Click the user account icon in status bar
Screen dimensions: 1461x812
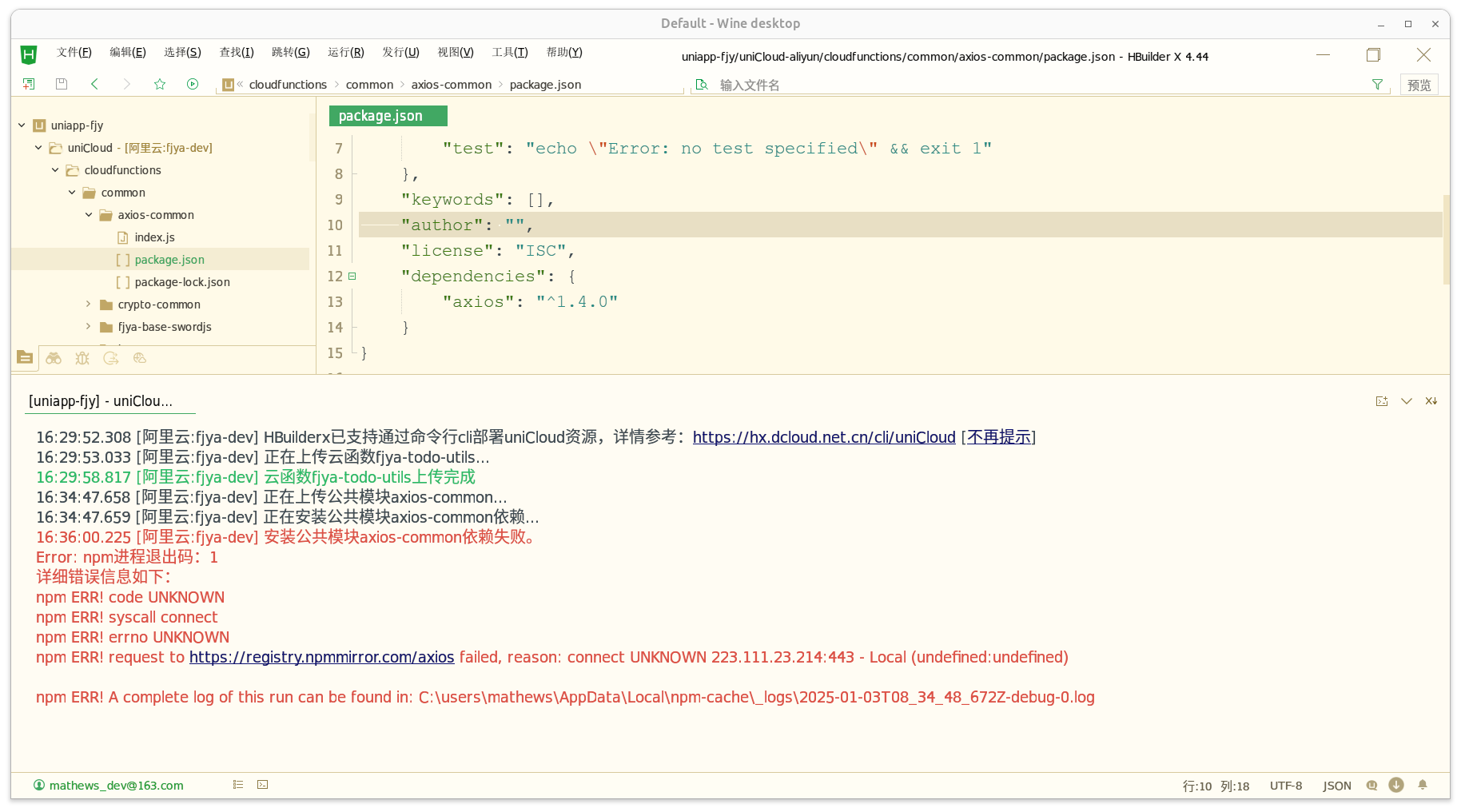(39, 786)
